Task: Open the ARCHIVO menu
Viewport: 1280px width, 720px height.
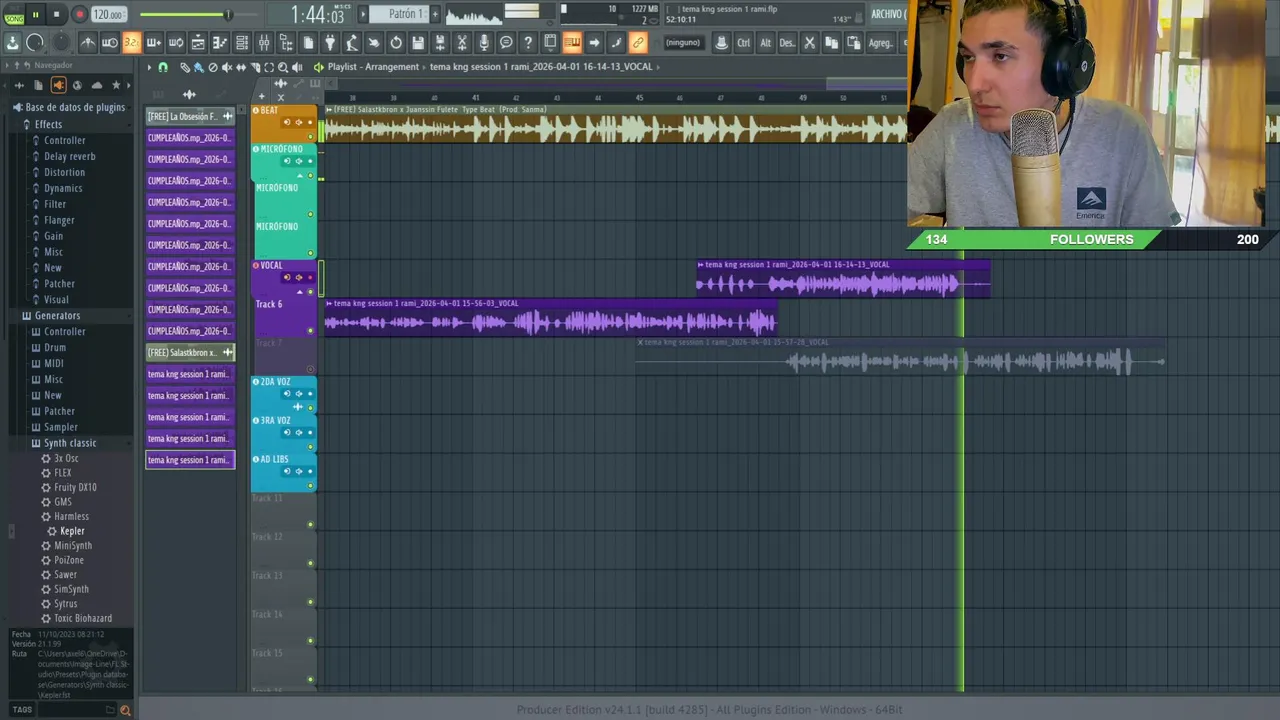Action: pyautogui.click(x=887, y=14)
